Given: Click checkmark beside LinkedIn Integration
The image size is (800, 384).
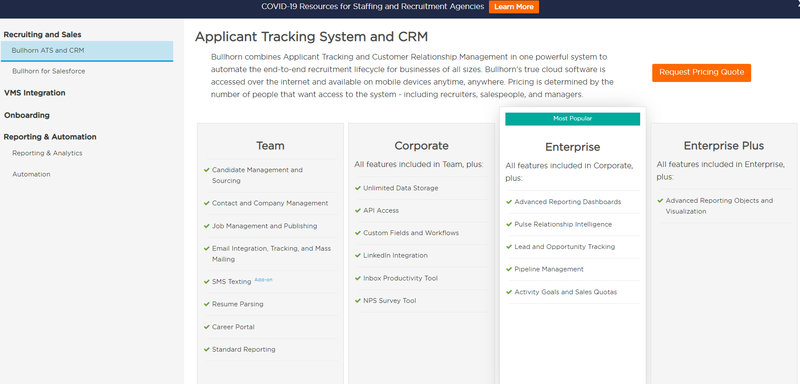Looking at the screenshot, I should [358, 255].
